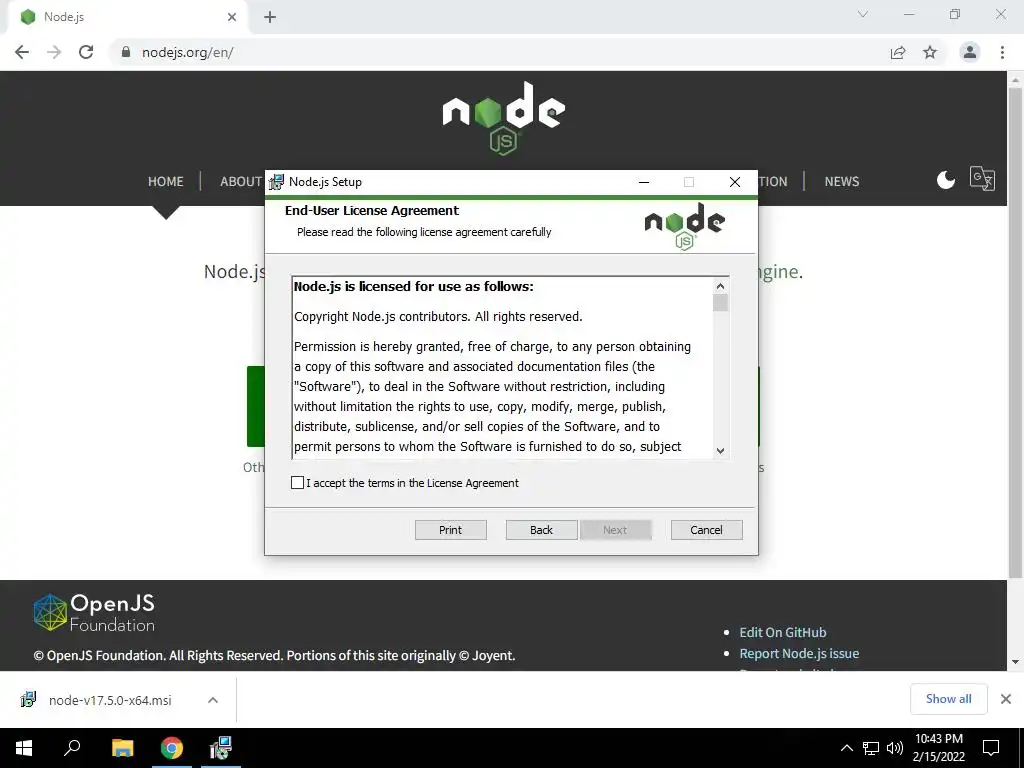Open the taskbar clock and date

pyautogui.click(x=938, y=748)
